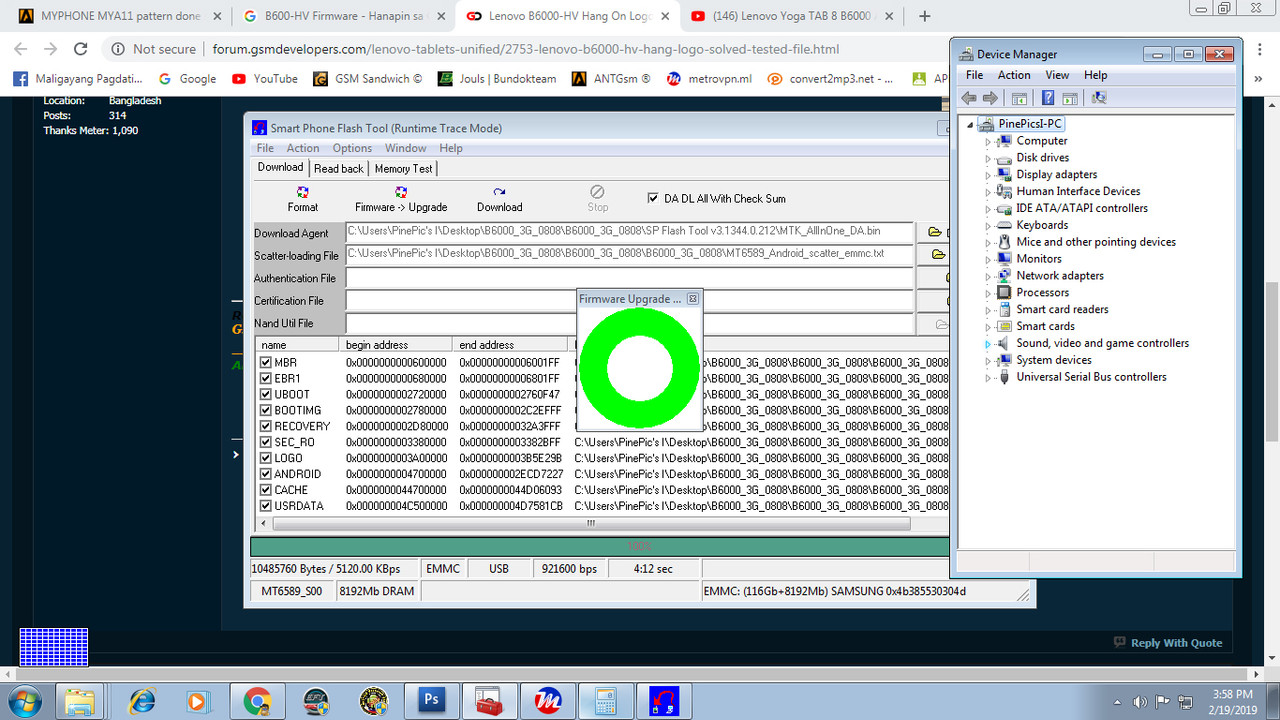Click the Device Manager Forward arrow
The width and height of the screenshot is (1280, 720).
[x=990, y=98]
